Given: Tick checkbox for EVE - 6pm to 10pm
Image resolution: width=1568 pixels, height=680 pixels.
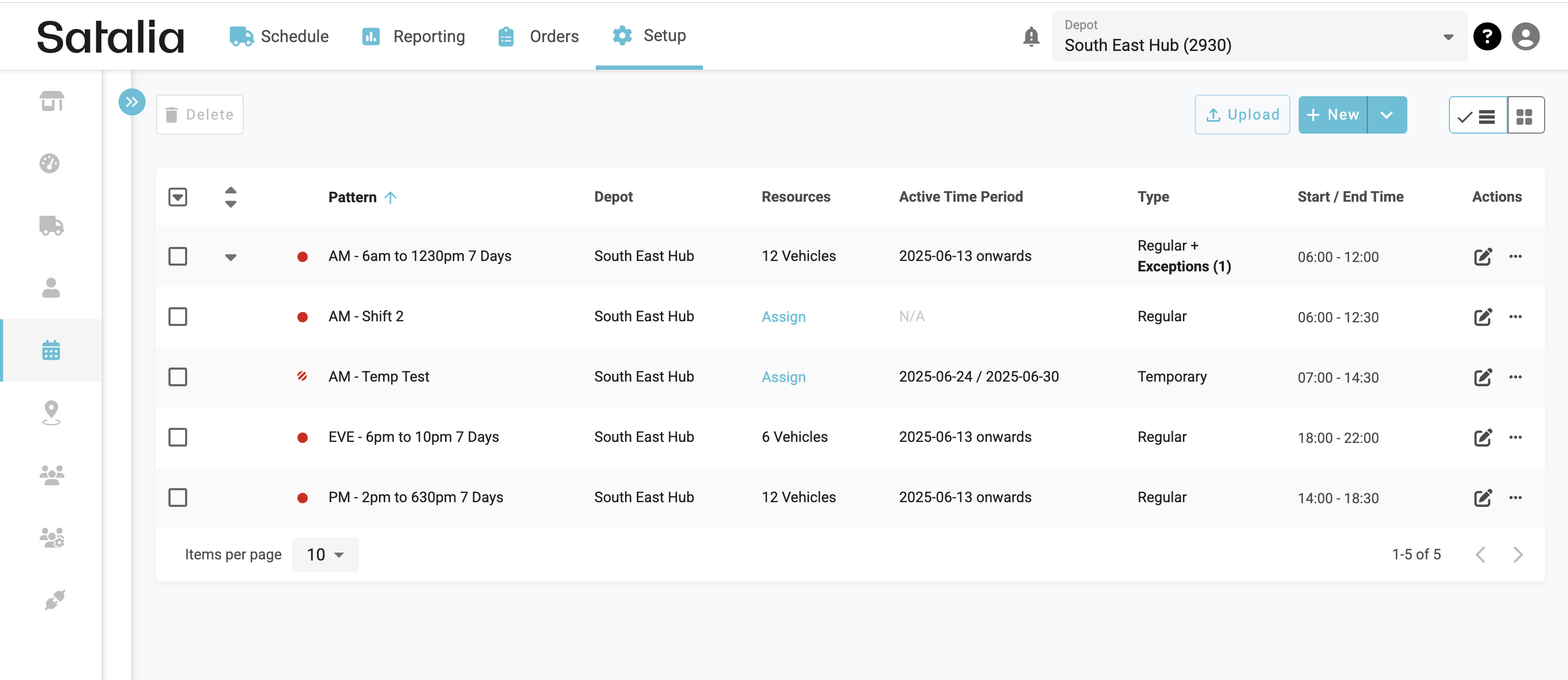Looking at the screenshot, I should click(x=178, y=437).
